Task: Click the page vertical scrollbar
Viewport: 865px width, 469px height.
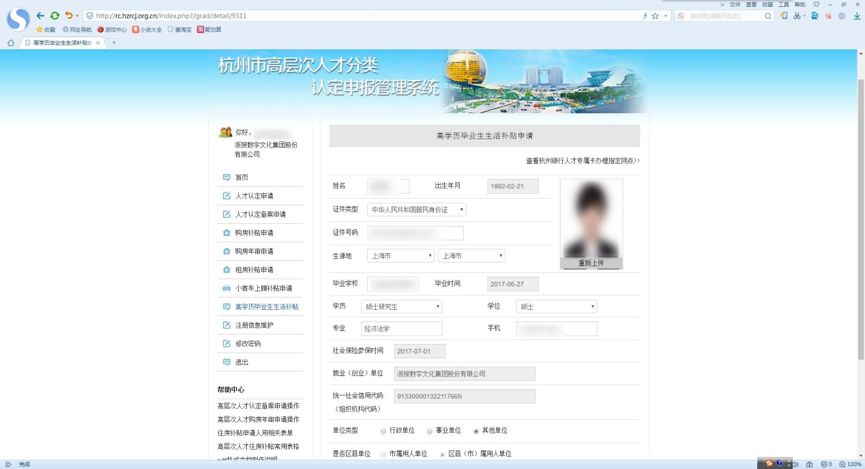Action: tap(861, 221)
